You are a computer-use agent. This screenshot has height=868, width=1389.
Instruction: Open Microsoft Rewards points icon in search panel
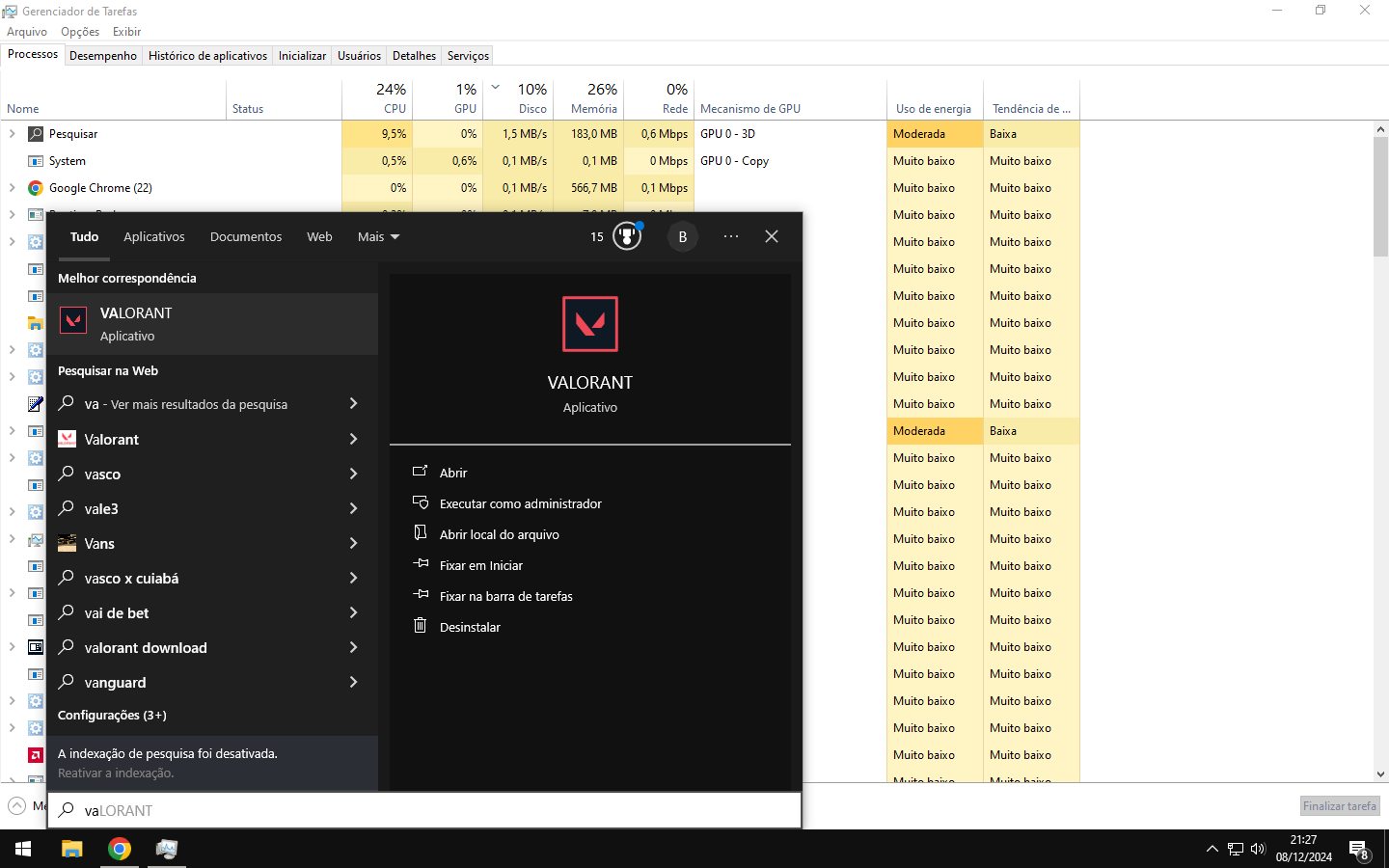[626, 236]
